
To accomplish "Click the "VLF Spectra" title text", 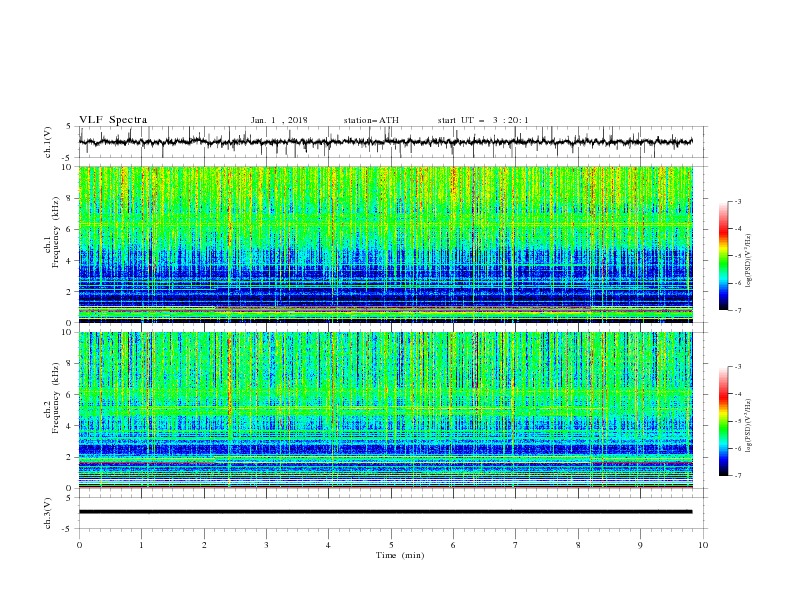I will [113, 120].
